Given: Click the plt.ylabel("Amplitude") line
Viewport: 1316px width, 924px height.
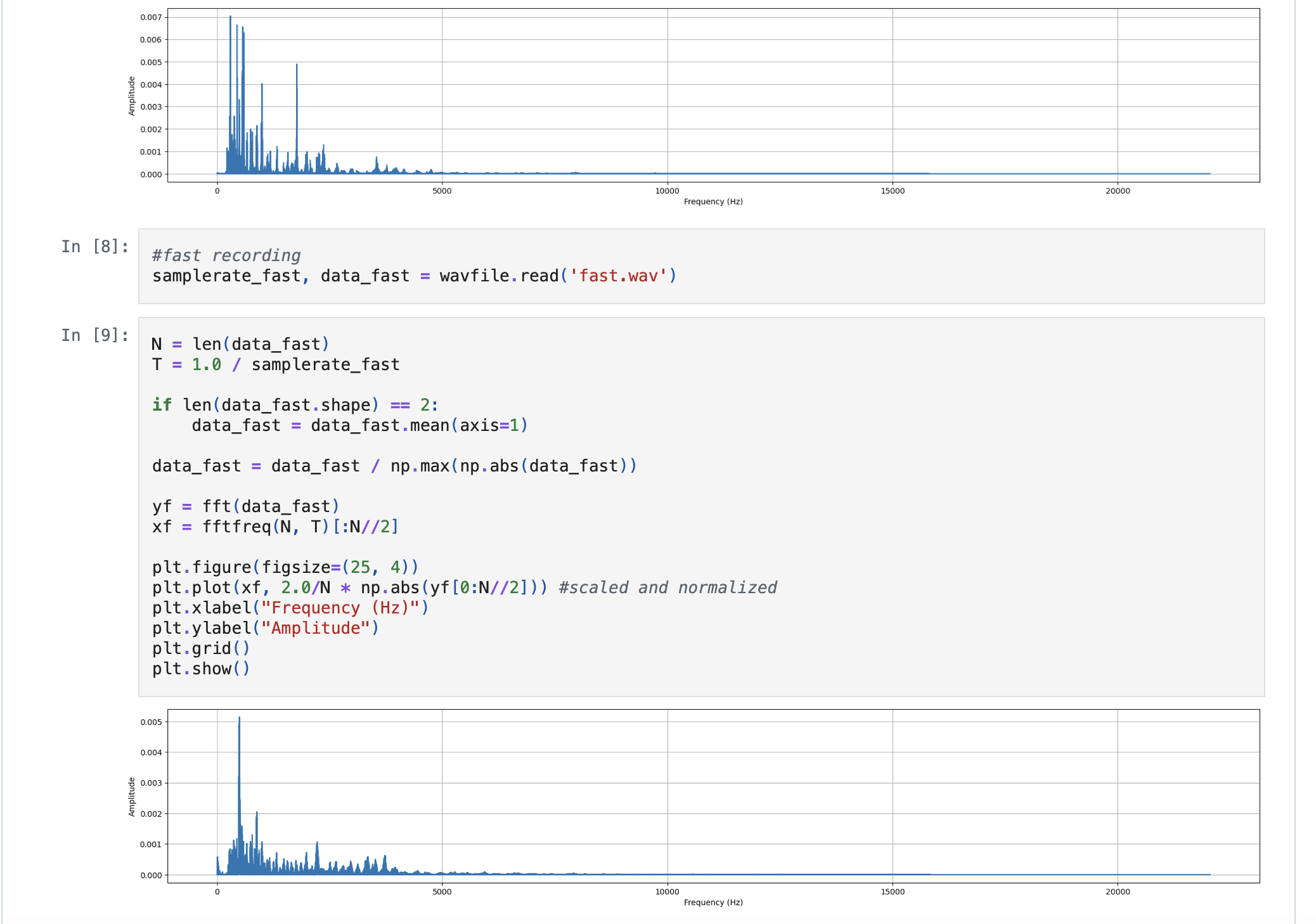Looking at the screenshot, I should click(266, 628).
